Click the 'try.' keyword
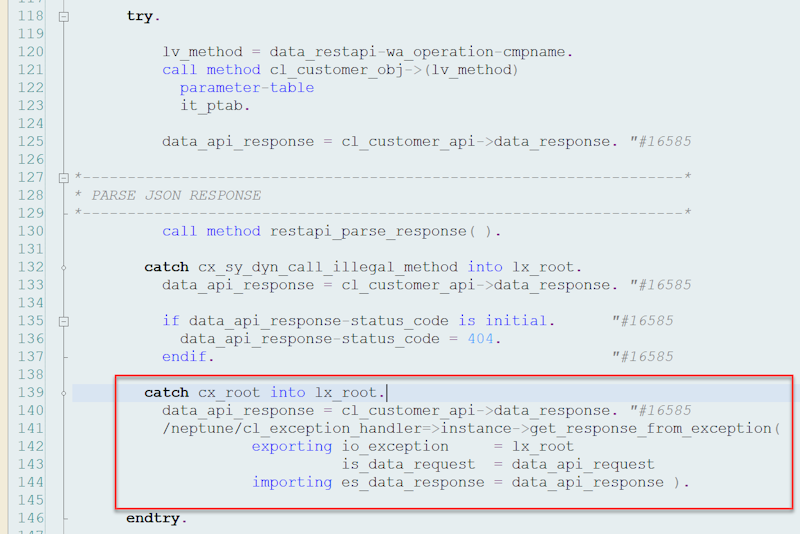The height and width of the screenshot is (534, 800). coord(143,16)
